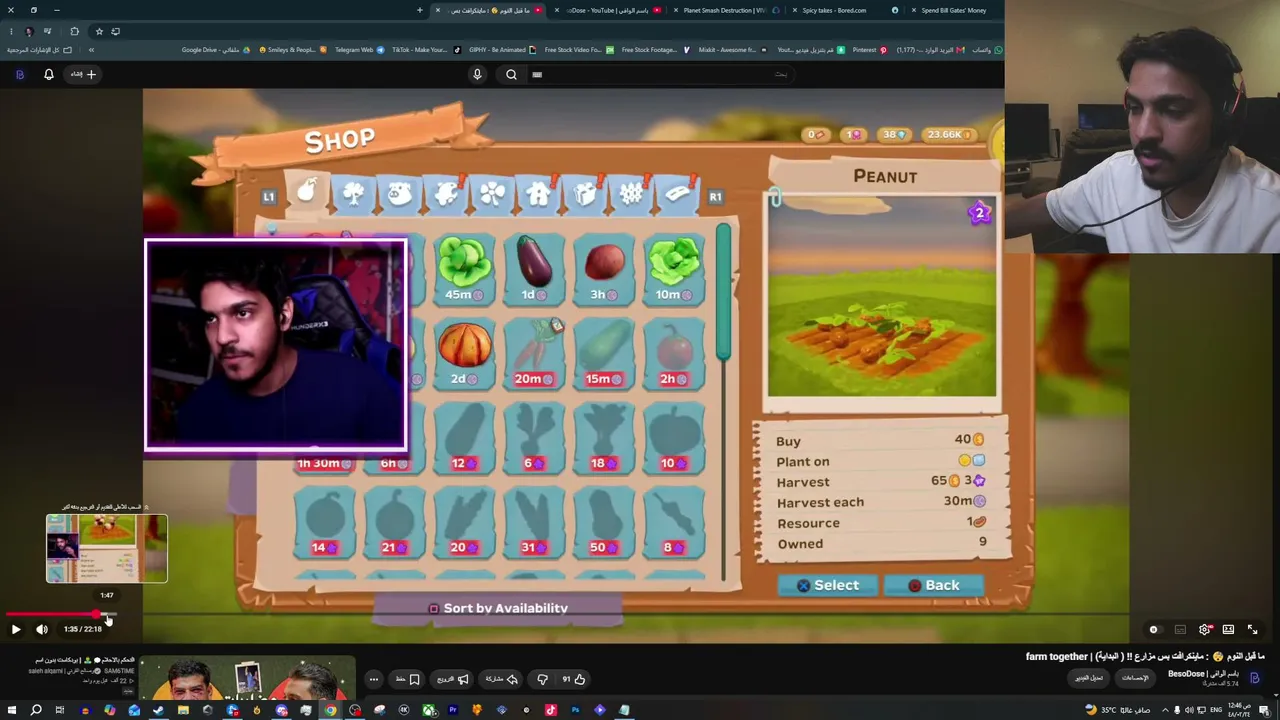Open the animals (pig) shop category tab

[399, 193]
